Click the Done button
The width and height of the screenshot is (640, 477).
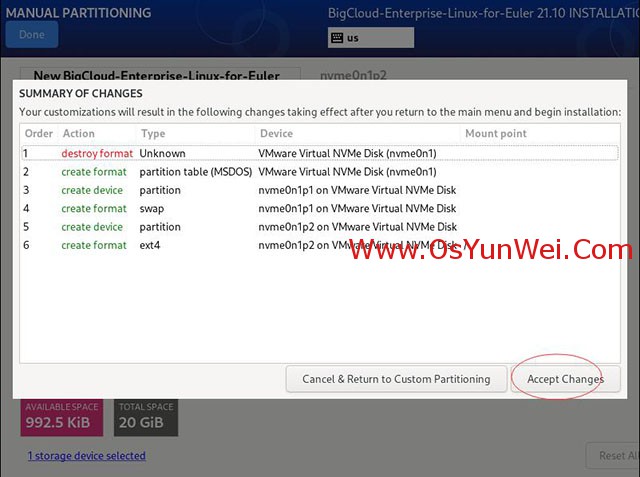(32, 35)
